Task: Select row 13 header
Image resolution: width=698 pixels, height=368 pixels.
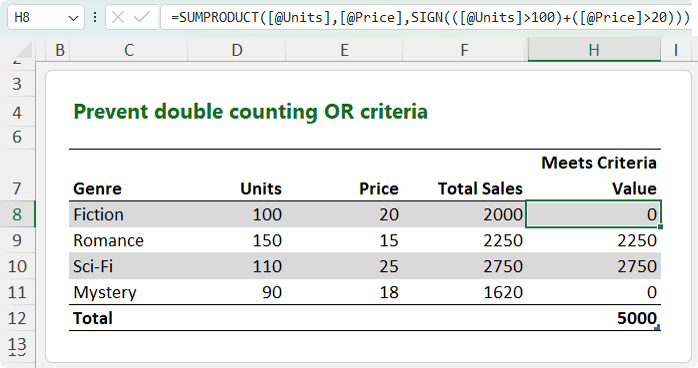Action: coord(17,344)
